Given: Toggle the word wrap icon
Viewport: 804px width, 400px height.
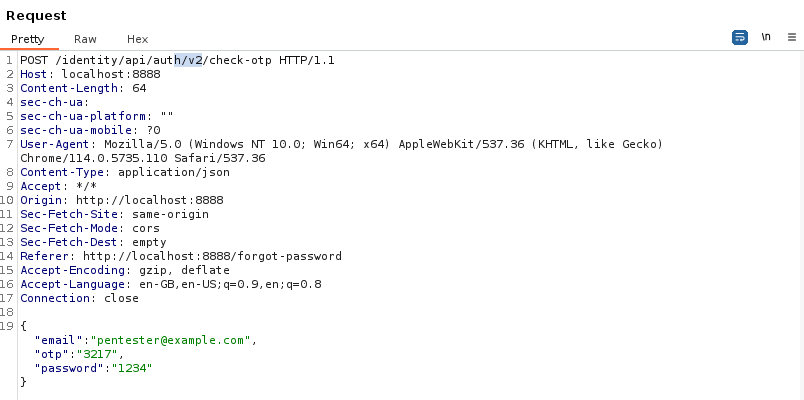Looking at the screenshot, I should click(x=740, y=37).
